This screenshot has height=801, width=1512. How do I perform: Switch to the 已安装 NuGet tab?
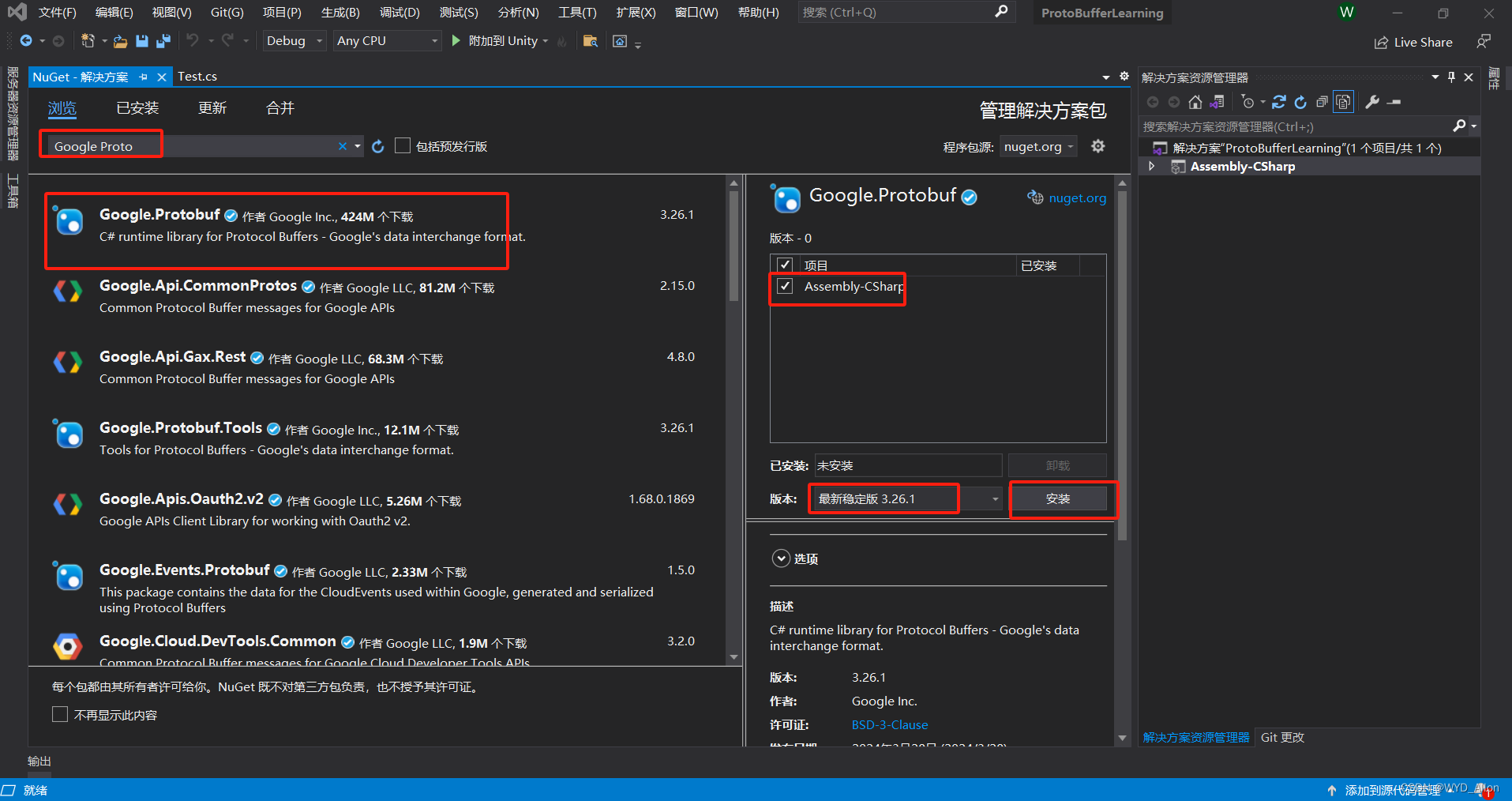[x=137, y=108]
